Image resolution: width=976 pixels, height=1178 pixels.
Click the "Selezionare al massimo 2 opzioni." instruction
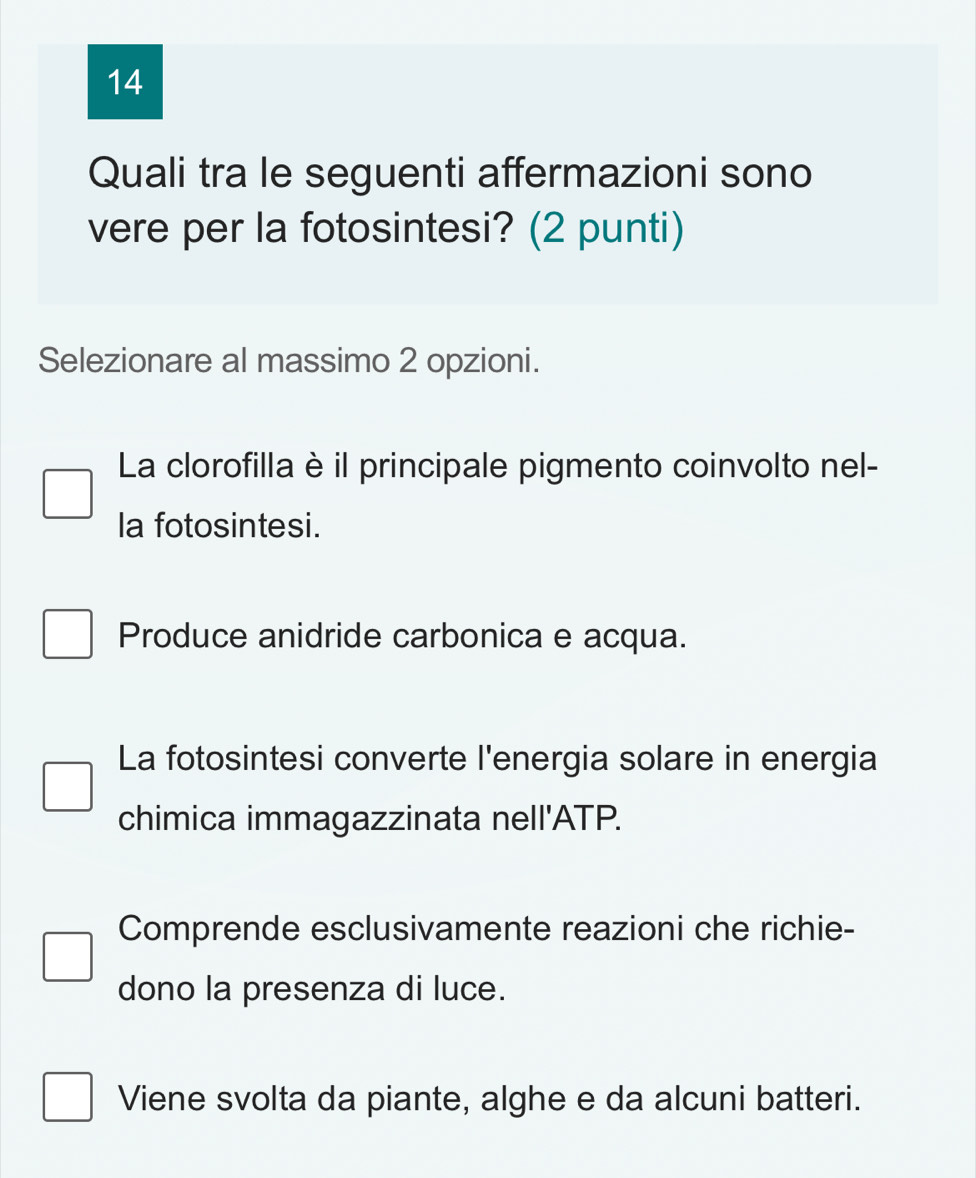pyautogui.click(x=290, y=360)
